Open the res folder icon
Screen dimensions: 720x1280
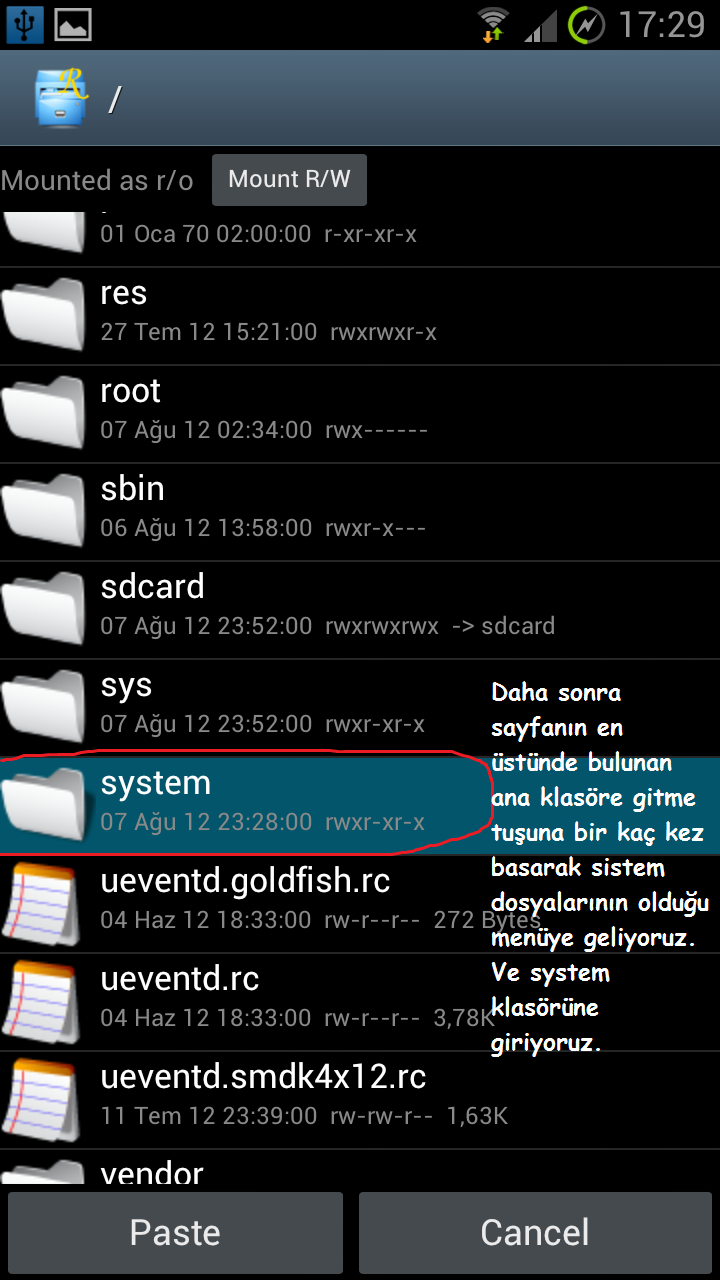[x=44, y=313]
